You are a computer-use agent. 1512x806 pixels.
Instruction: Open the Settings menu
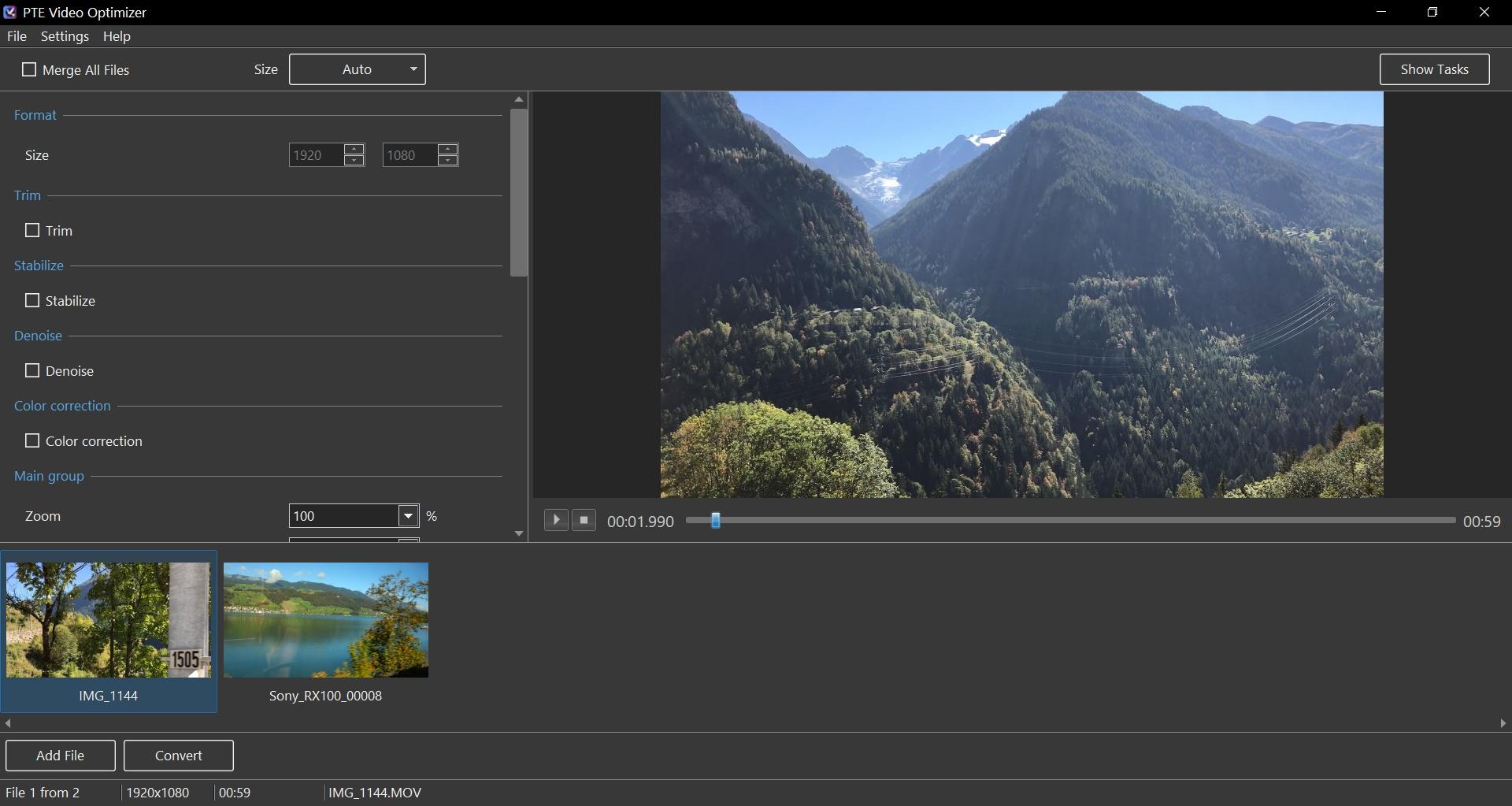[65, 36]
